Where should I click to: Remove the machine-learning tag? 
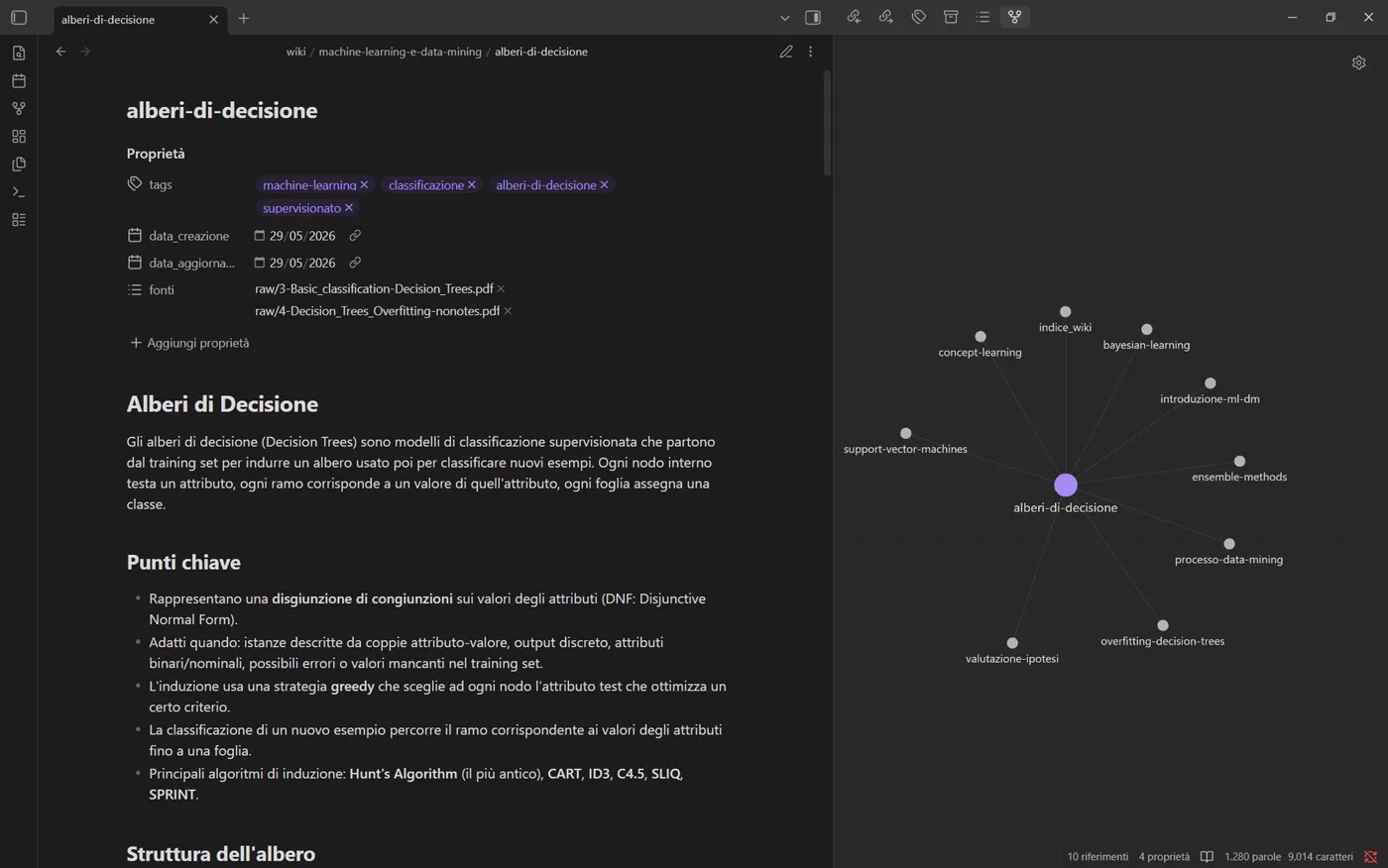[365, 185]
